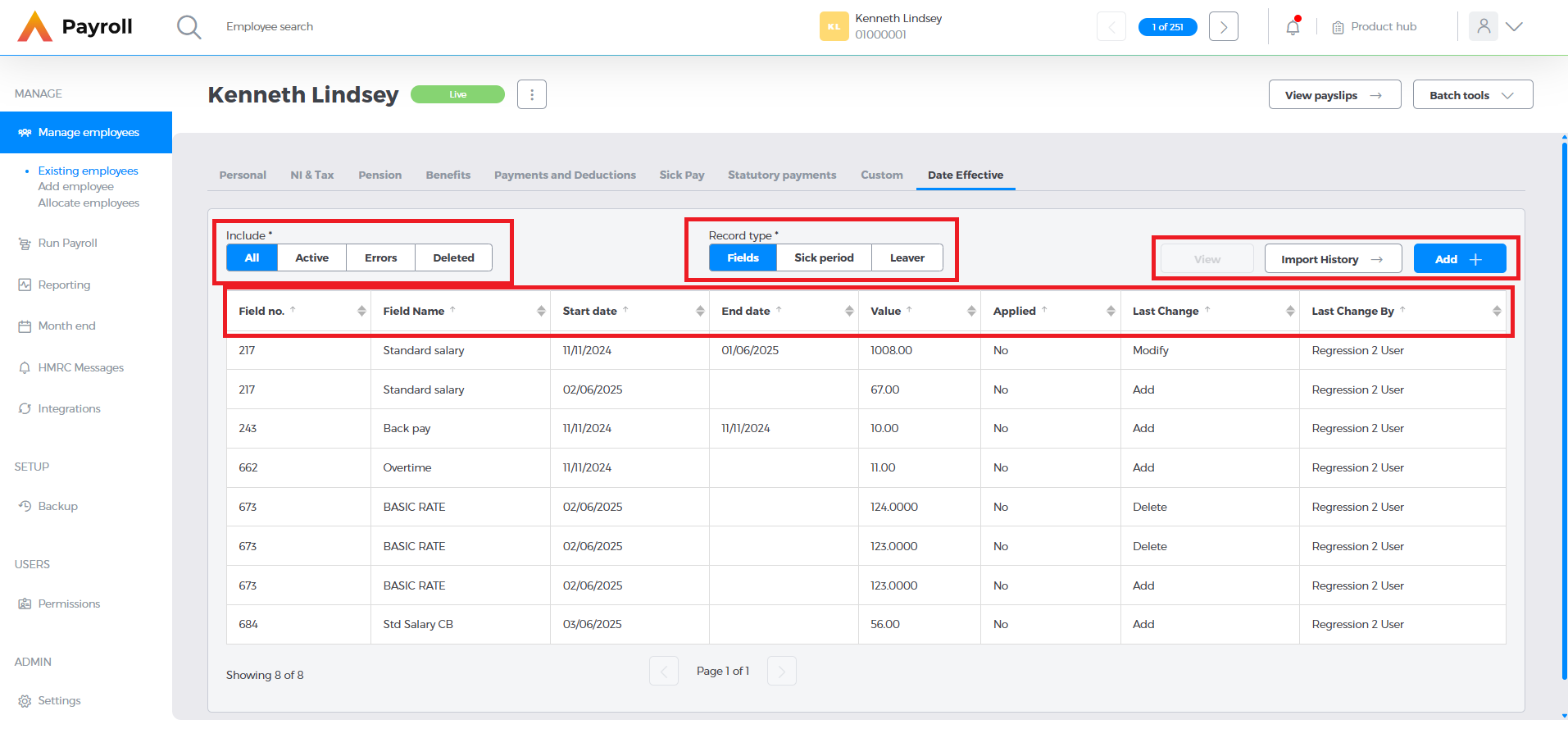Open the NI & Tax tab
This screenshot has width=1568, height=738.
point(312,175)
